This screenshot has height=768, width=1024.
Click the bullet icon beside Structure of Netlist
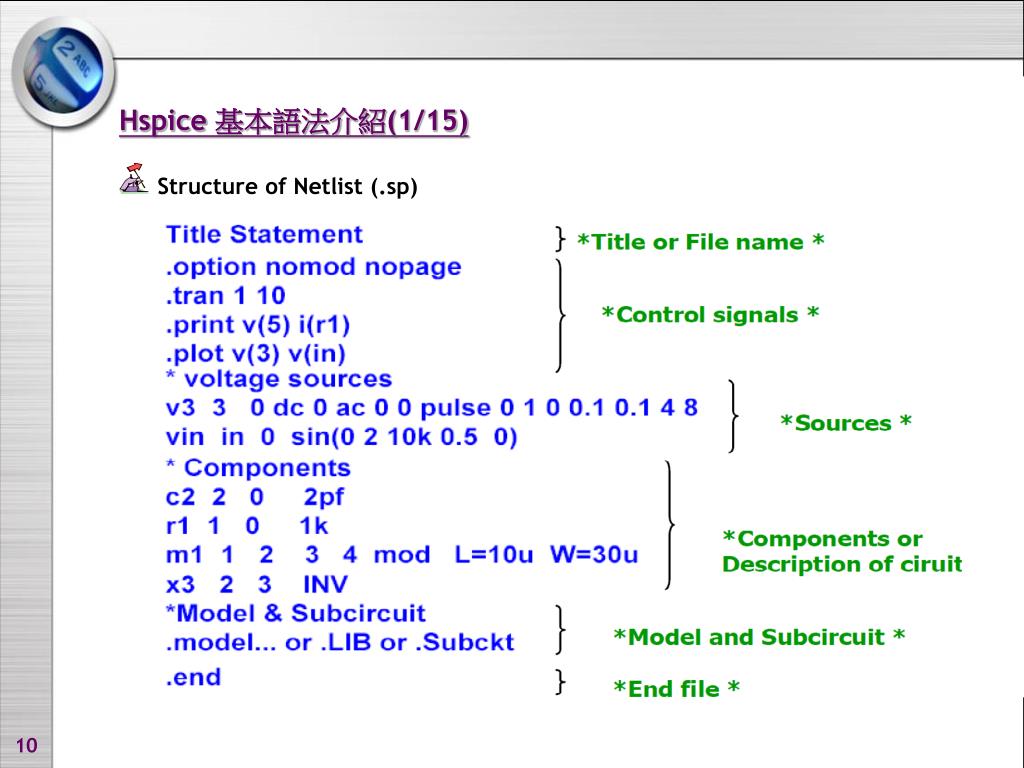[x=134, y=179]
